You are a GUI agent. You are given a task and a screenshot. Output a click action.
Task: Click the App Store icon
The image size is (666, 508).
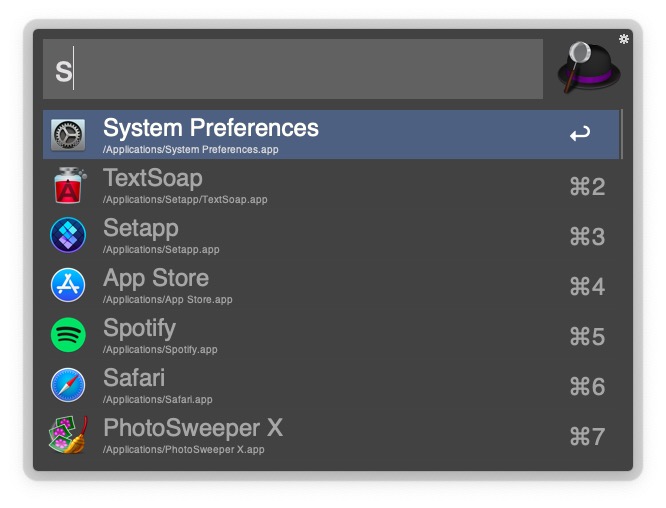click(x=68, y=285)
